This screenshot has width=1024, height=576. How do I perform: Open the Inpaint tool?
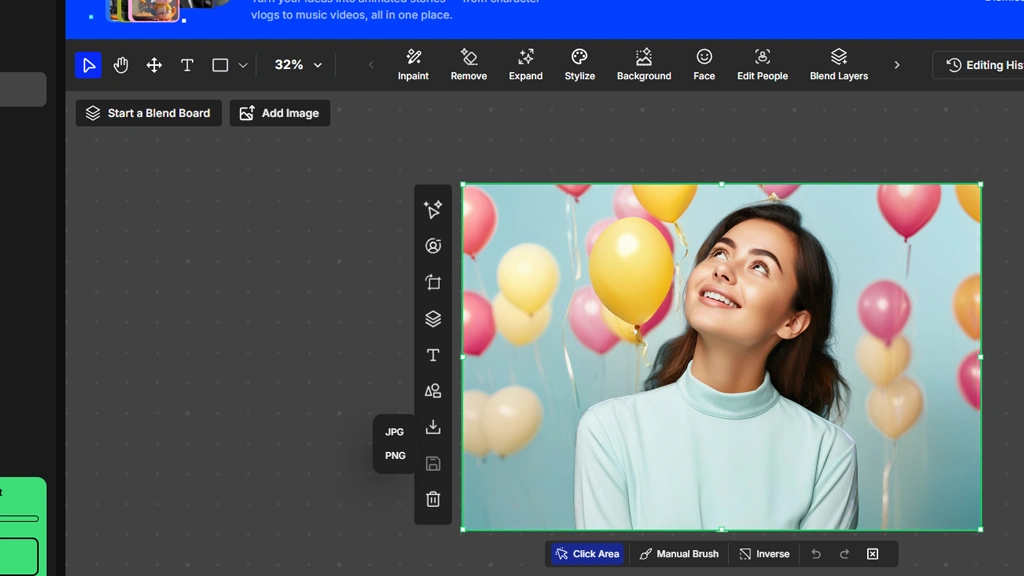coord(413,64)
